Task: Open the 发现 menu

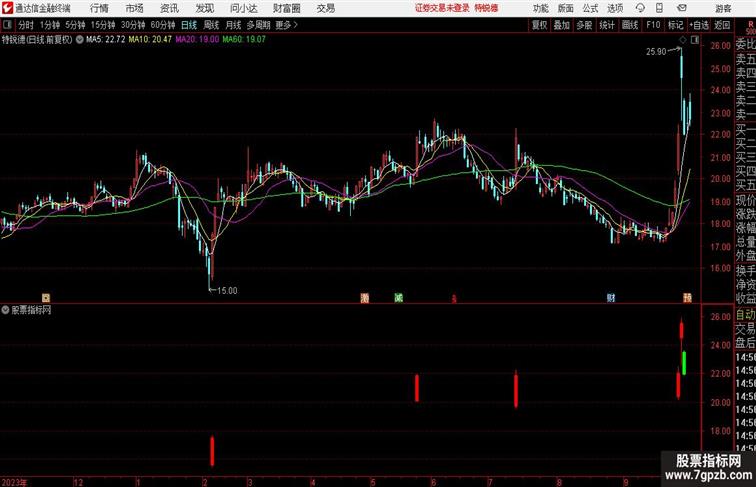Action: click(x=204, y=8)
